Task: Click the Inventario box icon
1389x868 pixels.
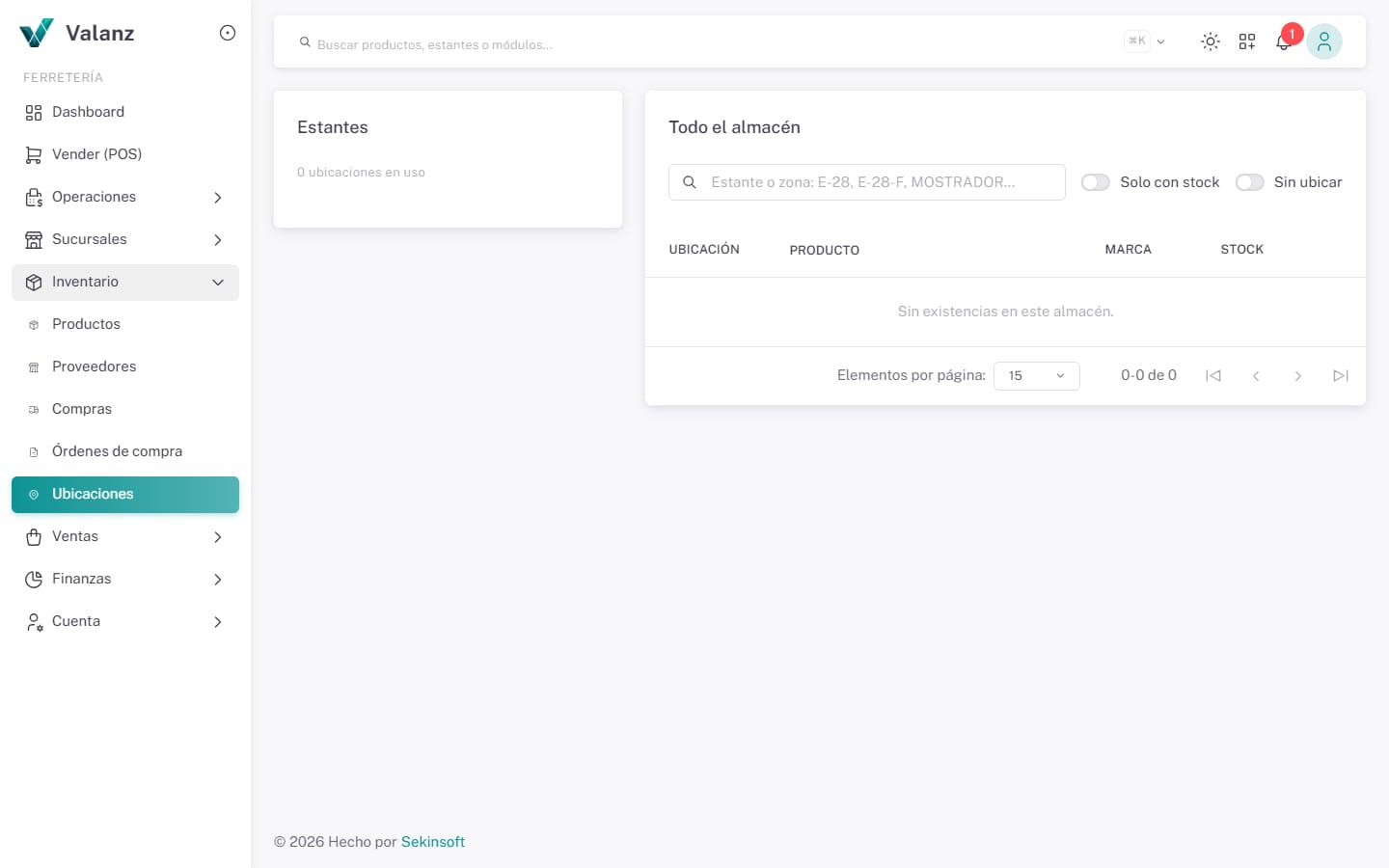Action: pos(34,283)
